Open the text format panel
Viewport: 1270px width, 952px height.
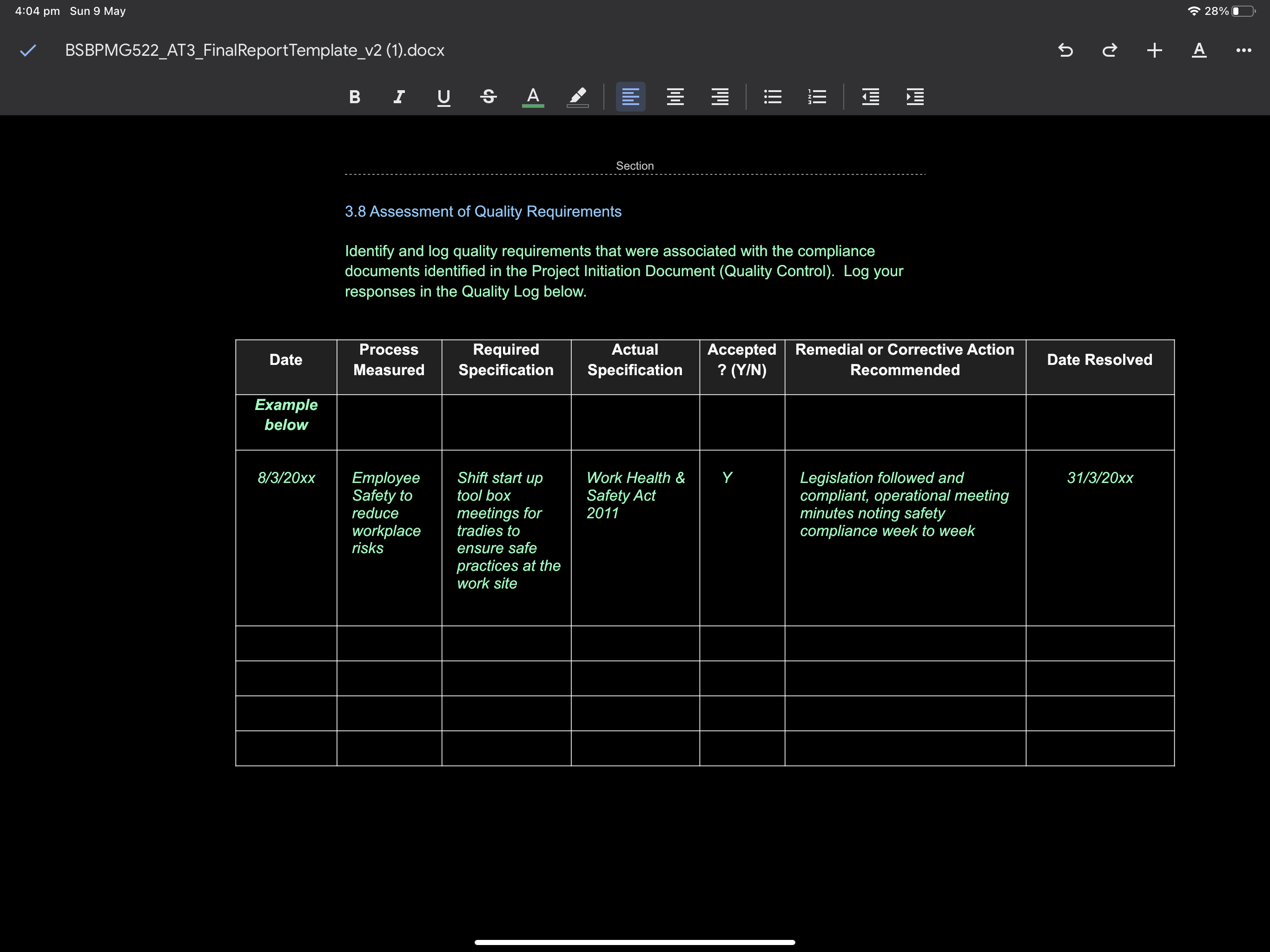tap(1199, 51)
